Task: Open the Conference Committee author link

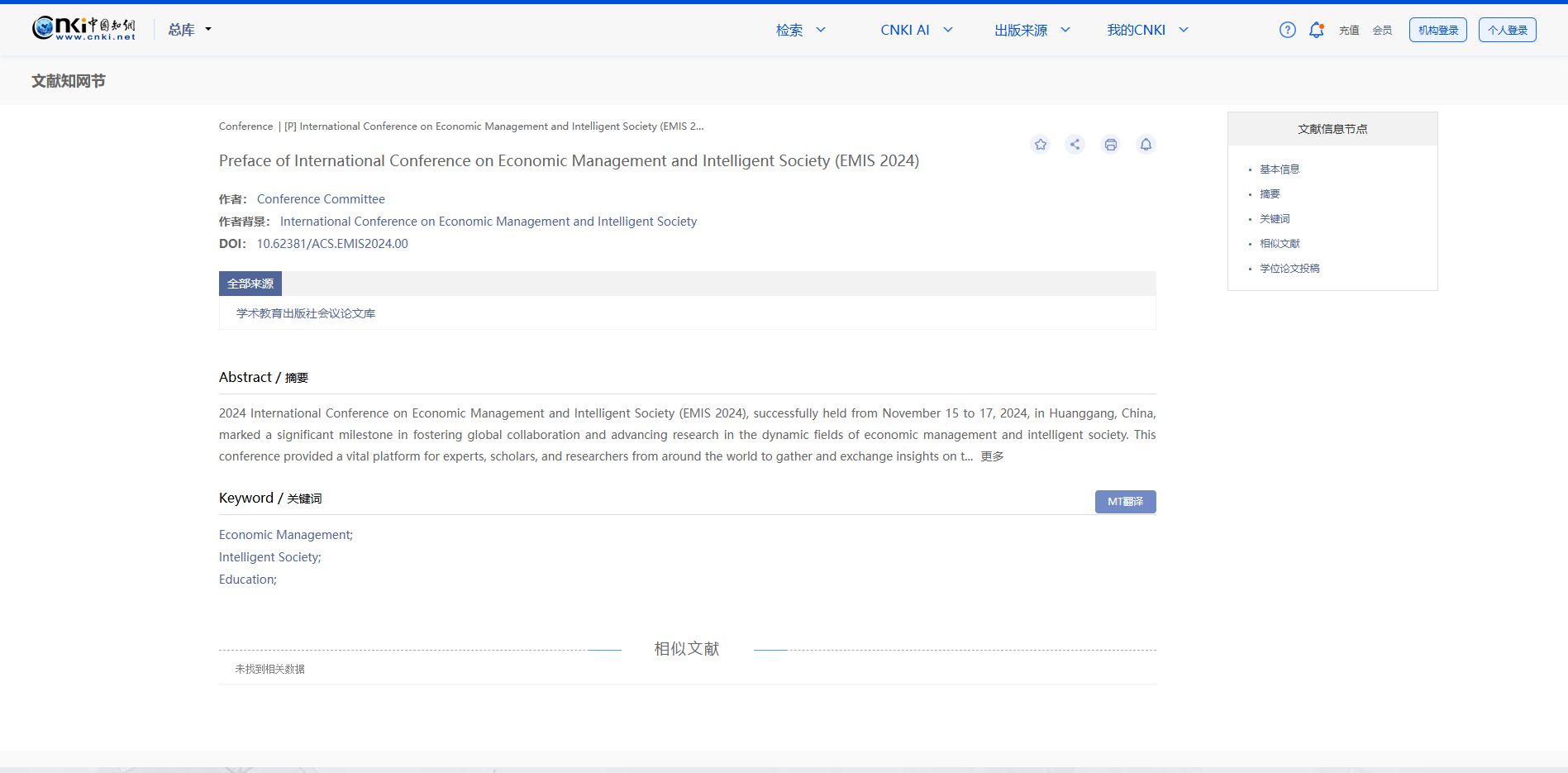Action: (x=321, y=199)
